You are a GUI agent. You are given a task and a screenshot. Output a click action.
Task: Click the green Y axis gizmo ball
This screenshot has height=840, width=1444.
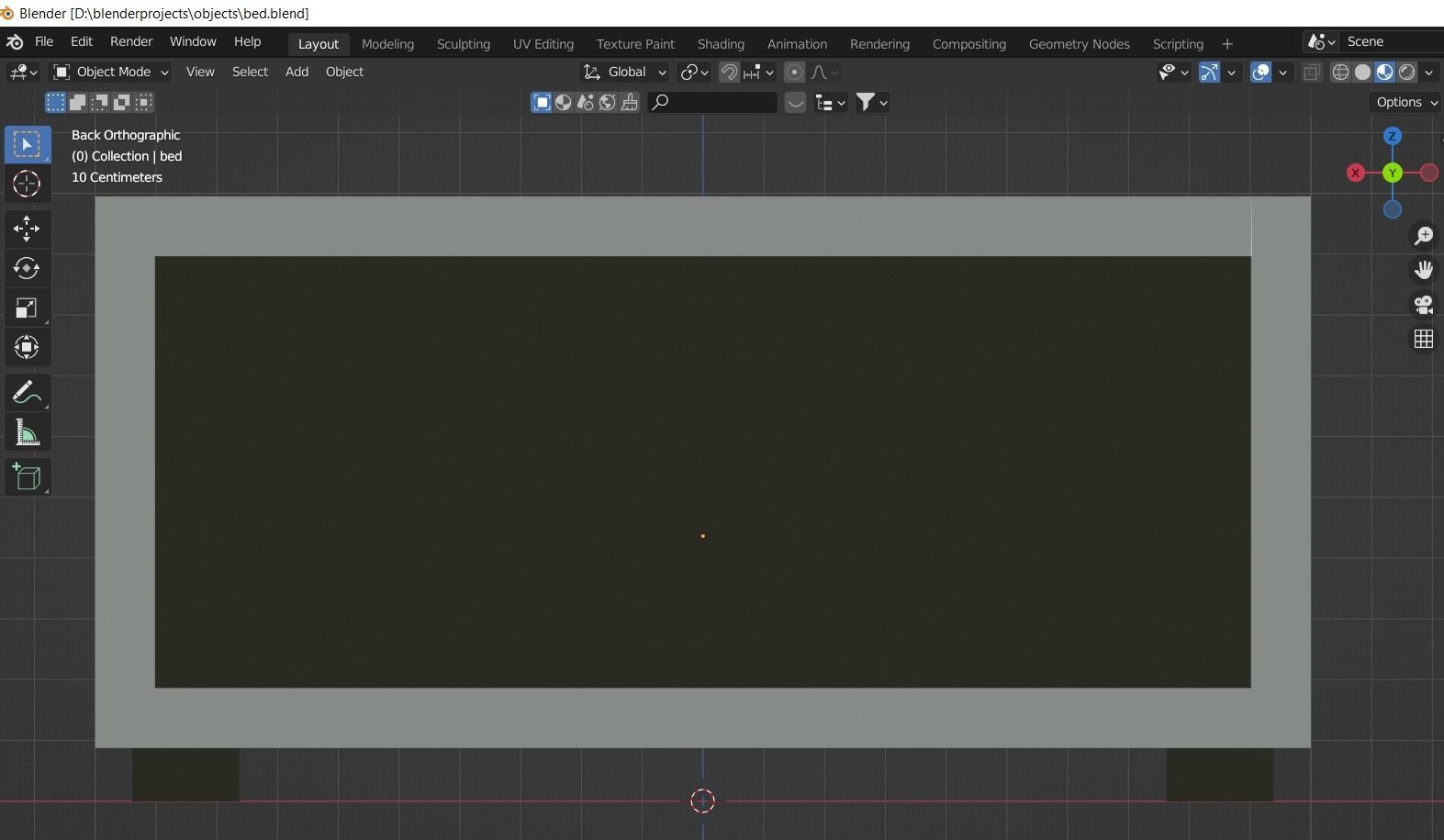[x=1393, y=173]
